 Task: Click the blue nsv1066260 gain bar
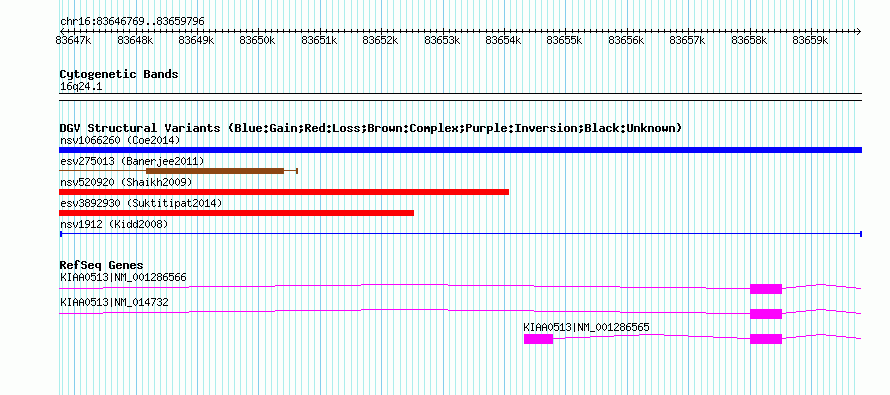pyautogui.click(x=460, y=150)
